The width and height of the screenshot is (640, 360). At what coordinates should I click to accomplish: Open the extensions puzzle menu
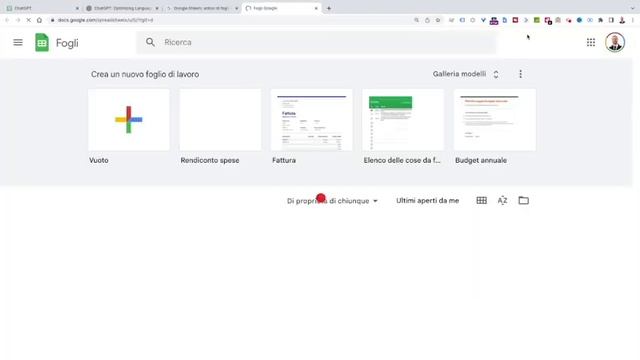(x=600, y=20)
